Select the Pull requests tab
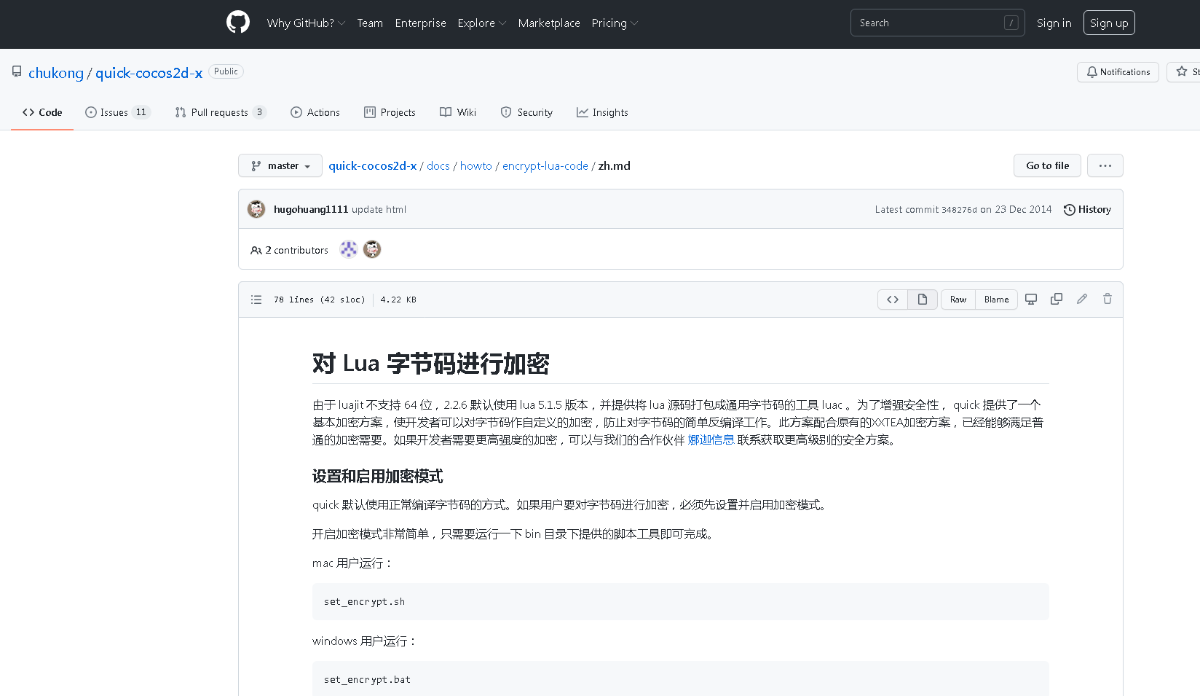 220,112
